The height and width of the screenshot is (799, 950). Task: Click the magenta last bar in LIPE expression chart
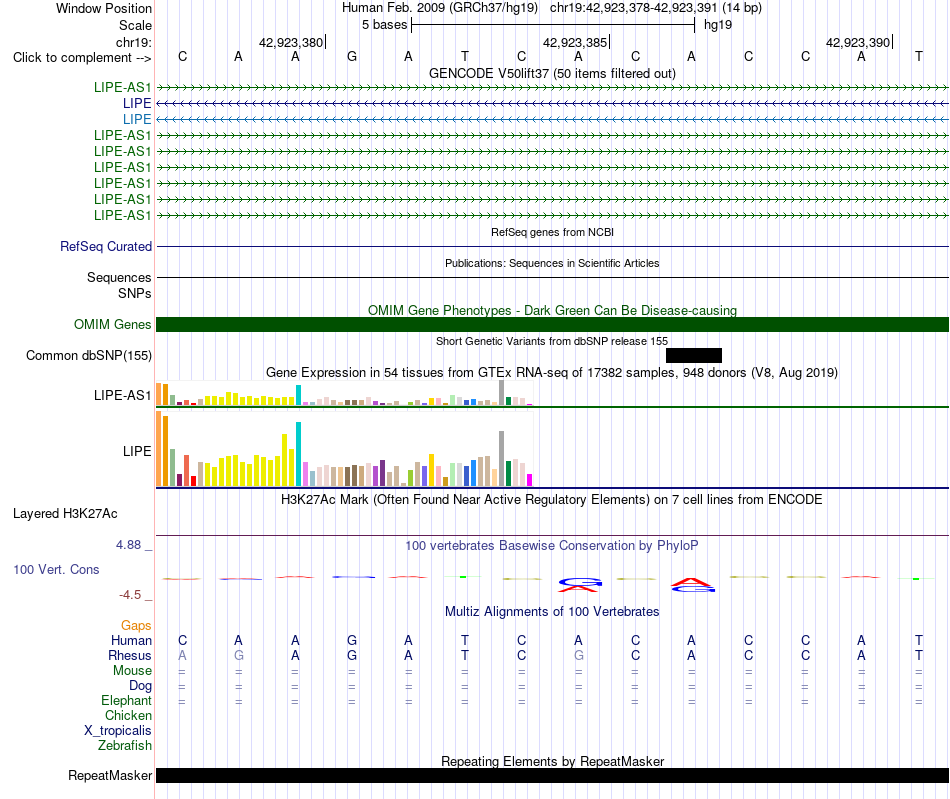530,480
